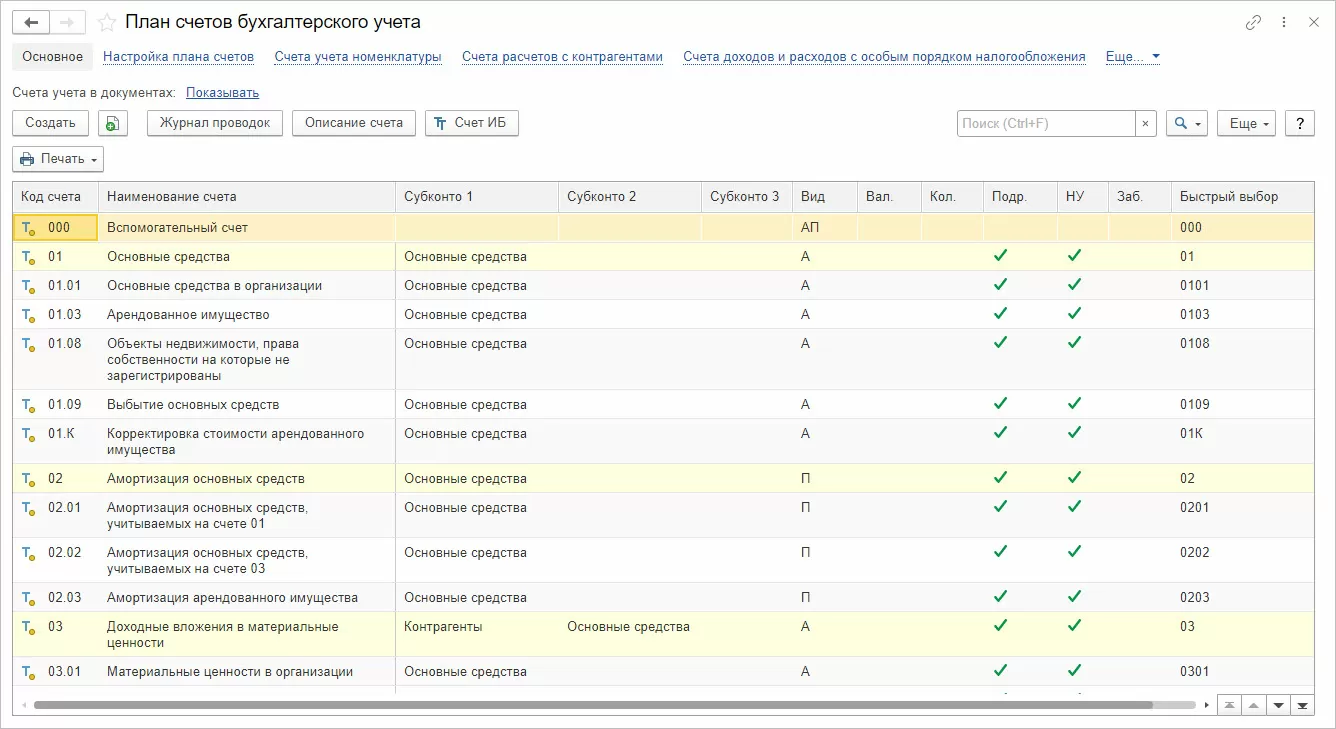Click the forward navigation arrow
The width and height of the screenshot is (1336, 729).
point(67,22)
